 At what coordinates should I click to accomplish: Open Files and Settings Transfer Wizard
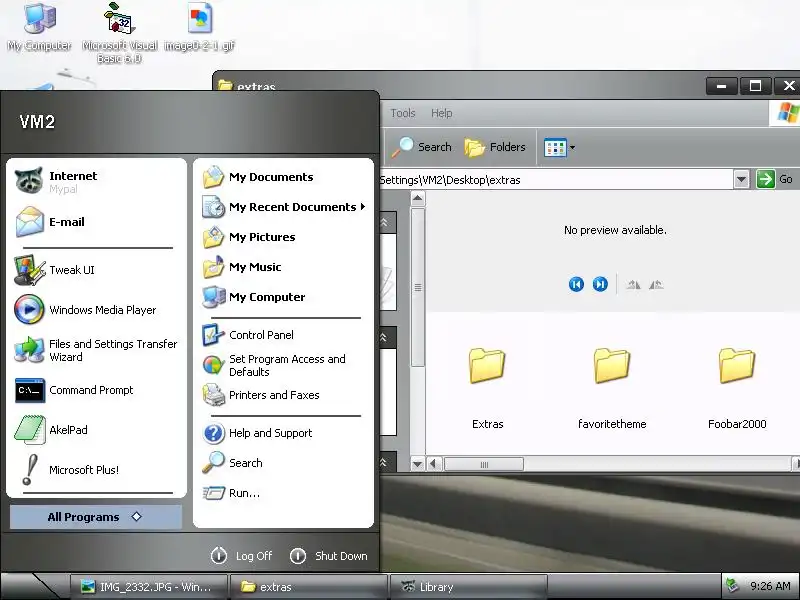click(96, 350)
